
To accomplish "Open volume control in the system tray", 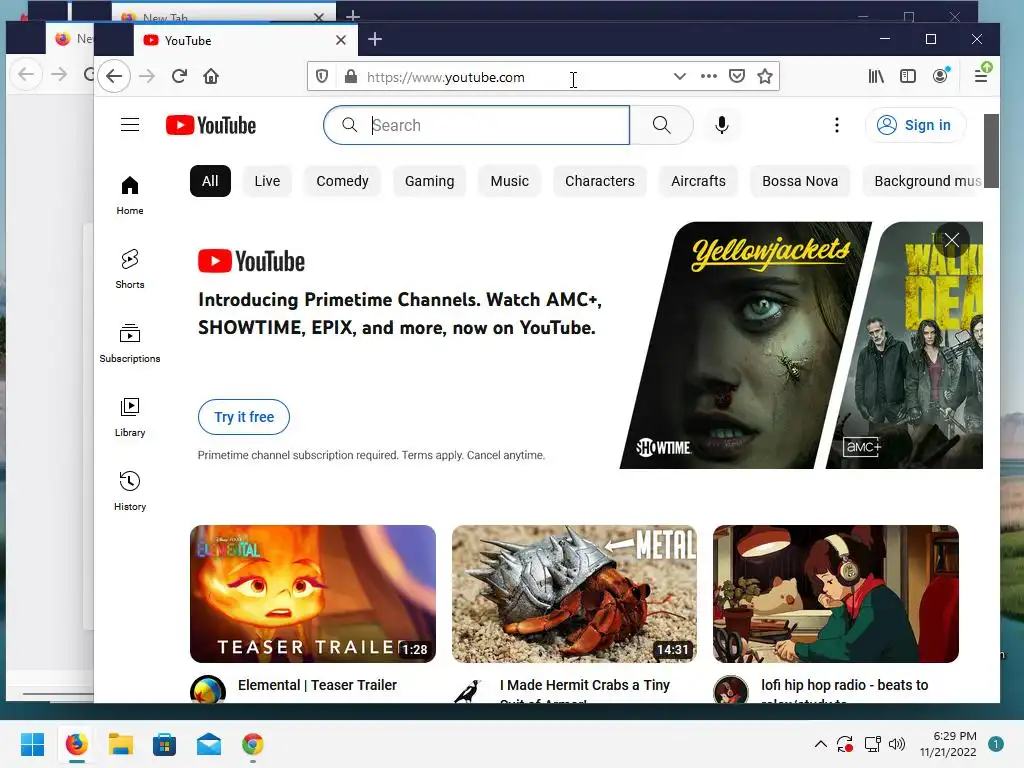I will pyautogui.click(x=897, y=744).
